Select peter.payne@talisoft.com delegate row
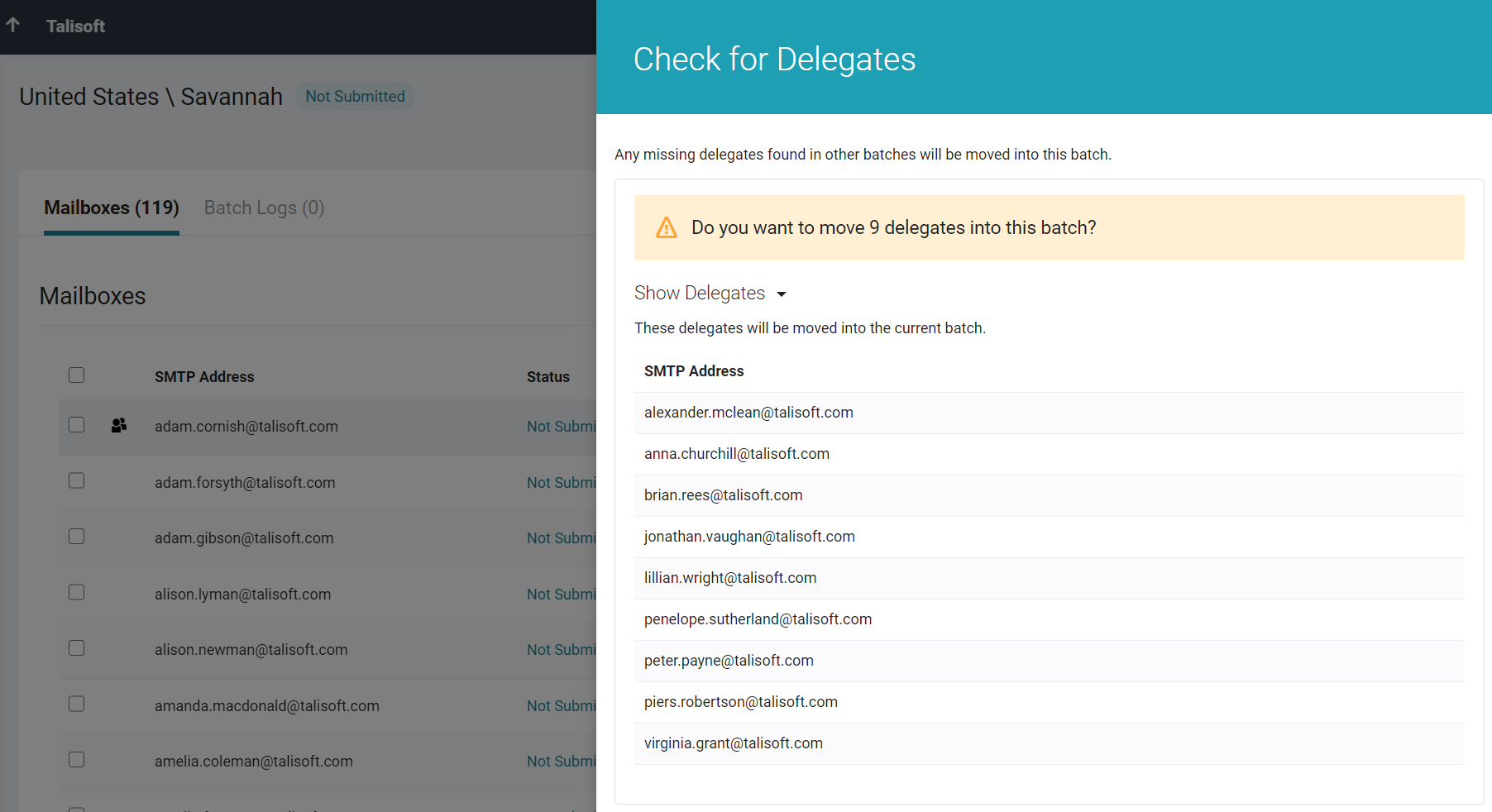Viewport: 1492px width, 812px height. 1049,661
